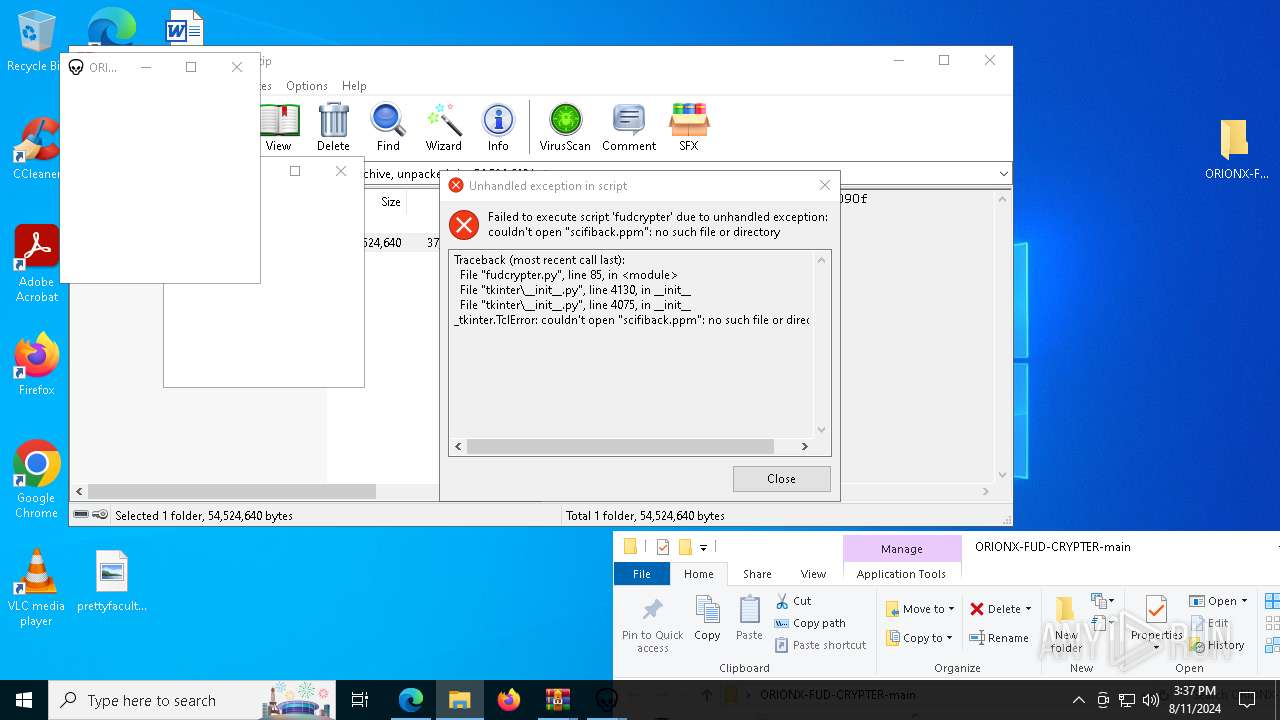The image size is (1280, 720).
Task: Click the traceback scroll right arrow
Action: [x=804, y=446]
